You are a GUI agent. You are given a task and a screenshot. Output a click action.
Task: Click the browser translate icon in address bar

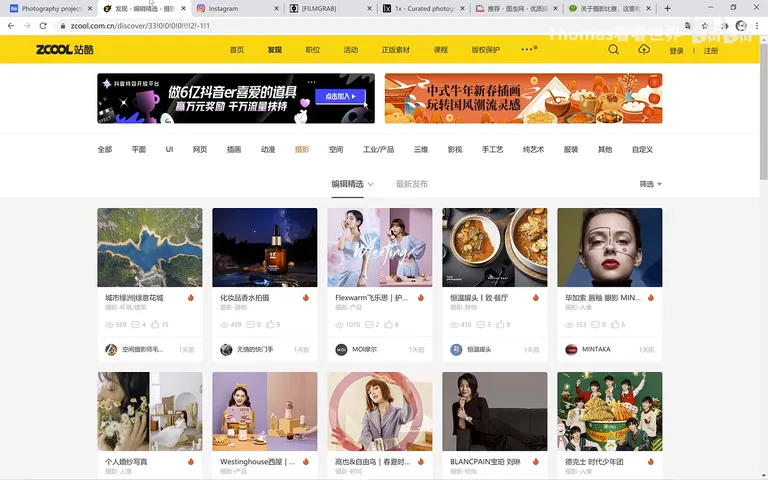pos(688,26)
